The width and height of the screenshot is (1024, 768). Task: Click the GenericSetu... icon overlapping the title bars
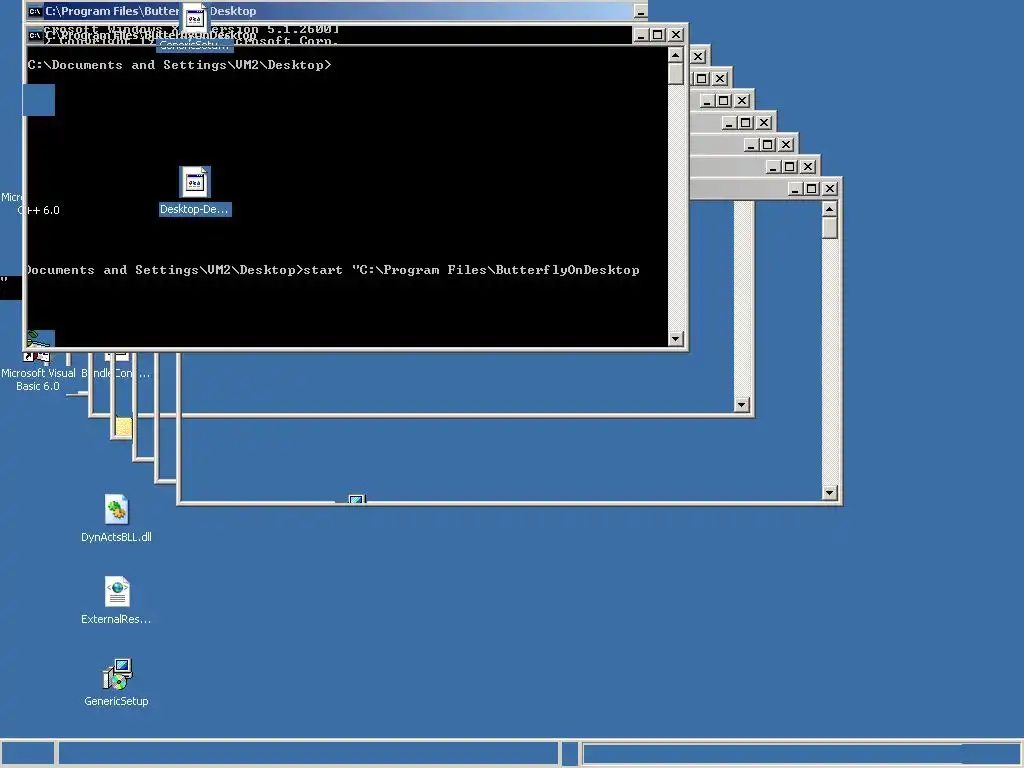click(195, 26)
